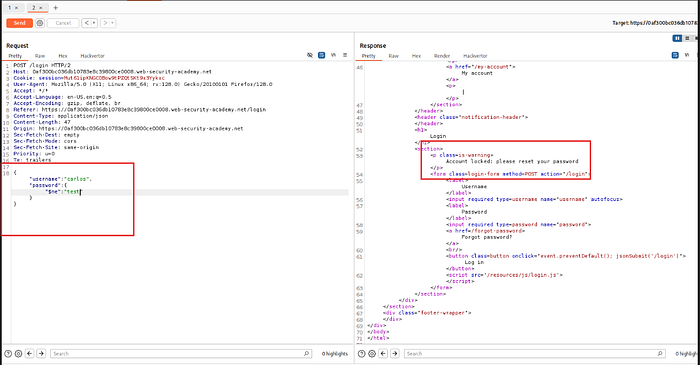The height and width of the screenshot is (365, 700).
Task: Go to previous search match in Request
Action: coord(29,353)
